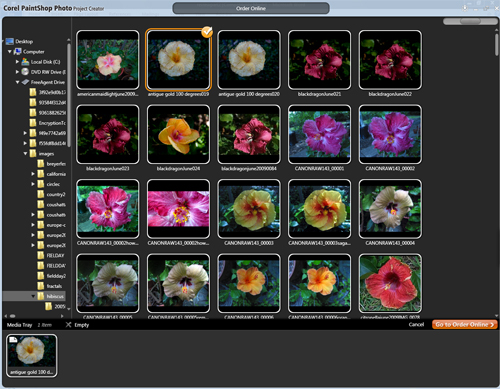Click the Media Tray label
Viewport: 500px width, 389px height.
pyautogui.click(x=19, y=325)
